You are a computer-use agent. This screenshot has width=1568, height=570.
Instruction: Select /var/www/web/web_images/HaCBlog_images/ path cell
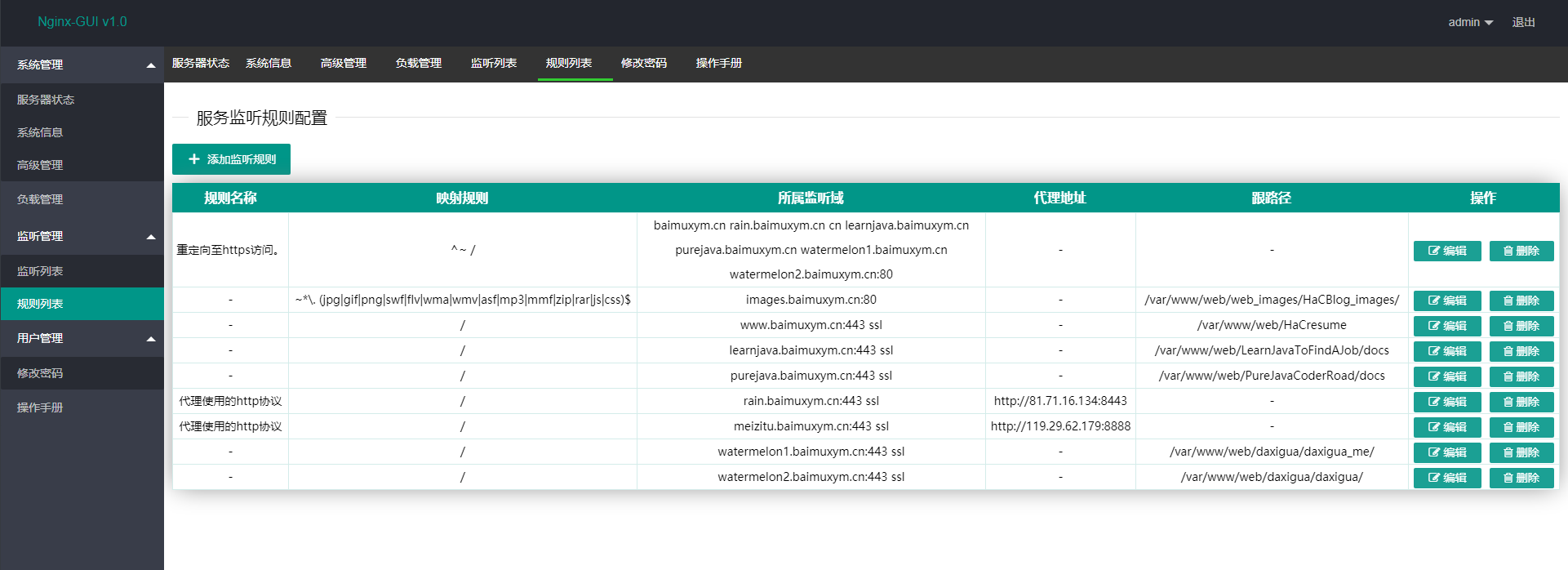1272,300
